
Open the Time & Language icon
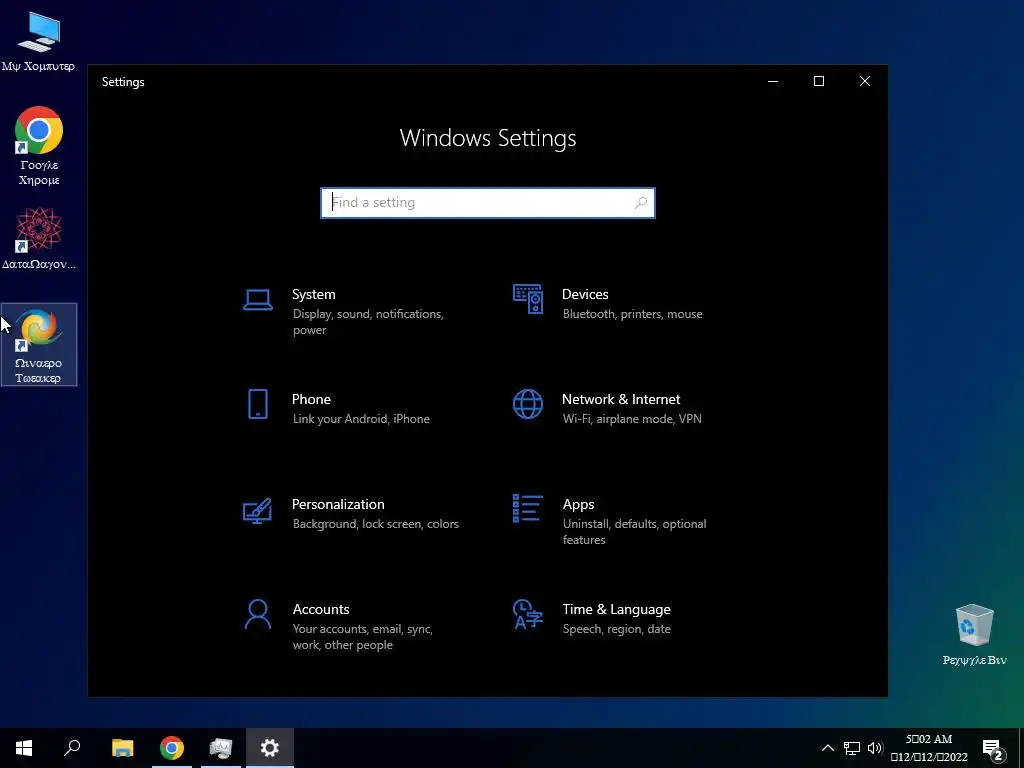point(528,614)
